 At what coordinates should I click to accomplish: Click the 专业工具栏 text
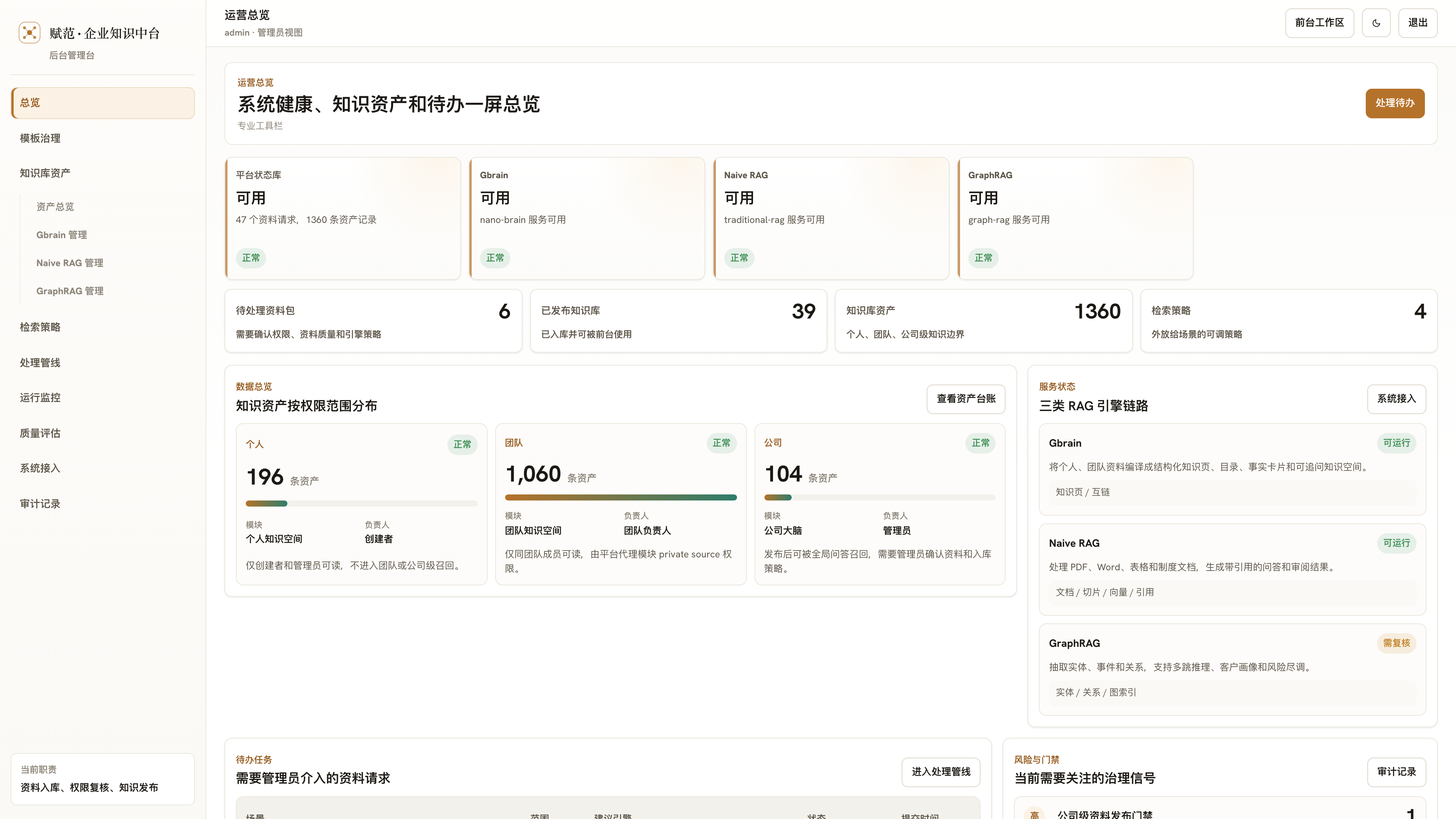pos(260,126)
